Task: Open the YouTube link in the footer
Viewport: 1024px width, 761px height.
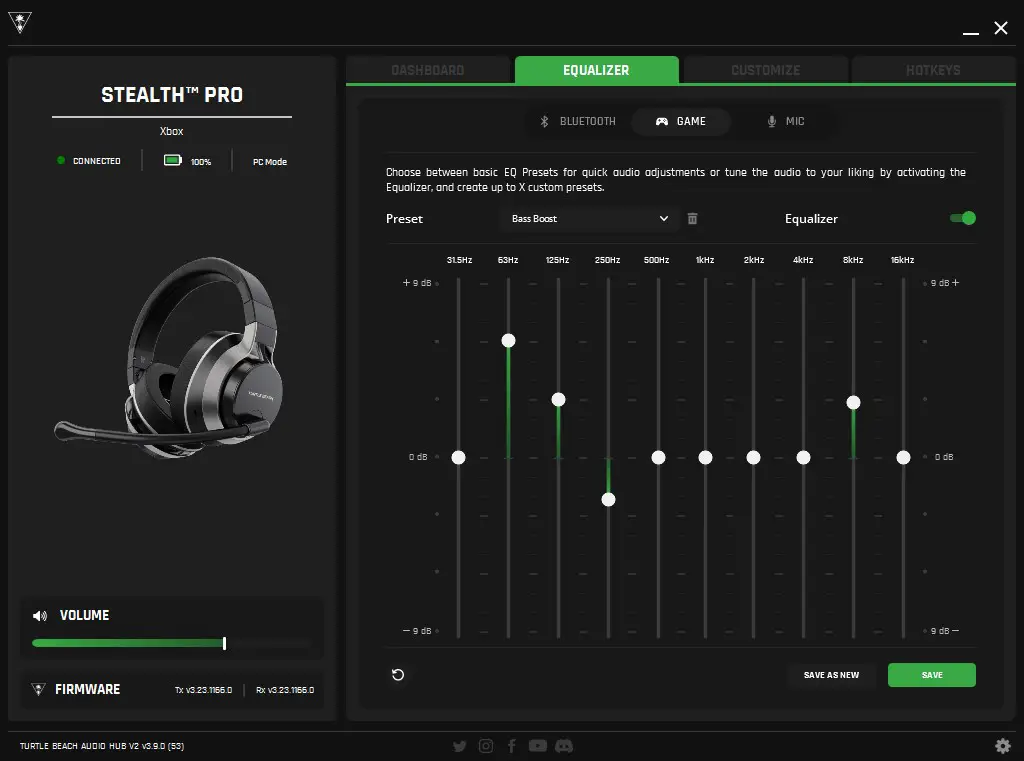Action: (537, 746)
